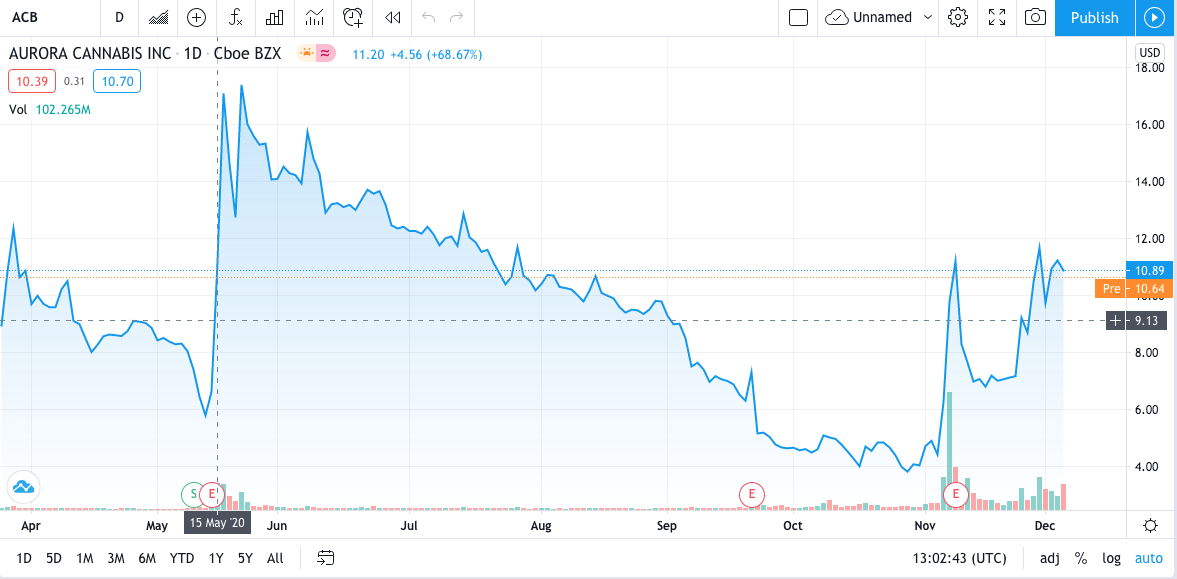Image resolution: width=1177 pixels, height=579 pixels.
Task: Take a chart snapshot with camera icon
Action: (1036, 17)
